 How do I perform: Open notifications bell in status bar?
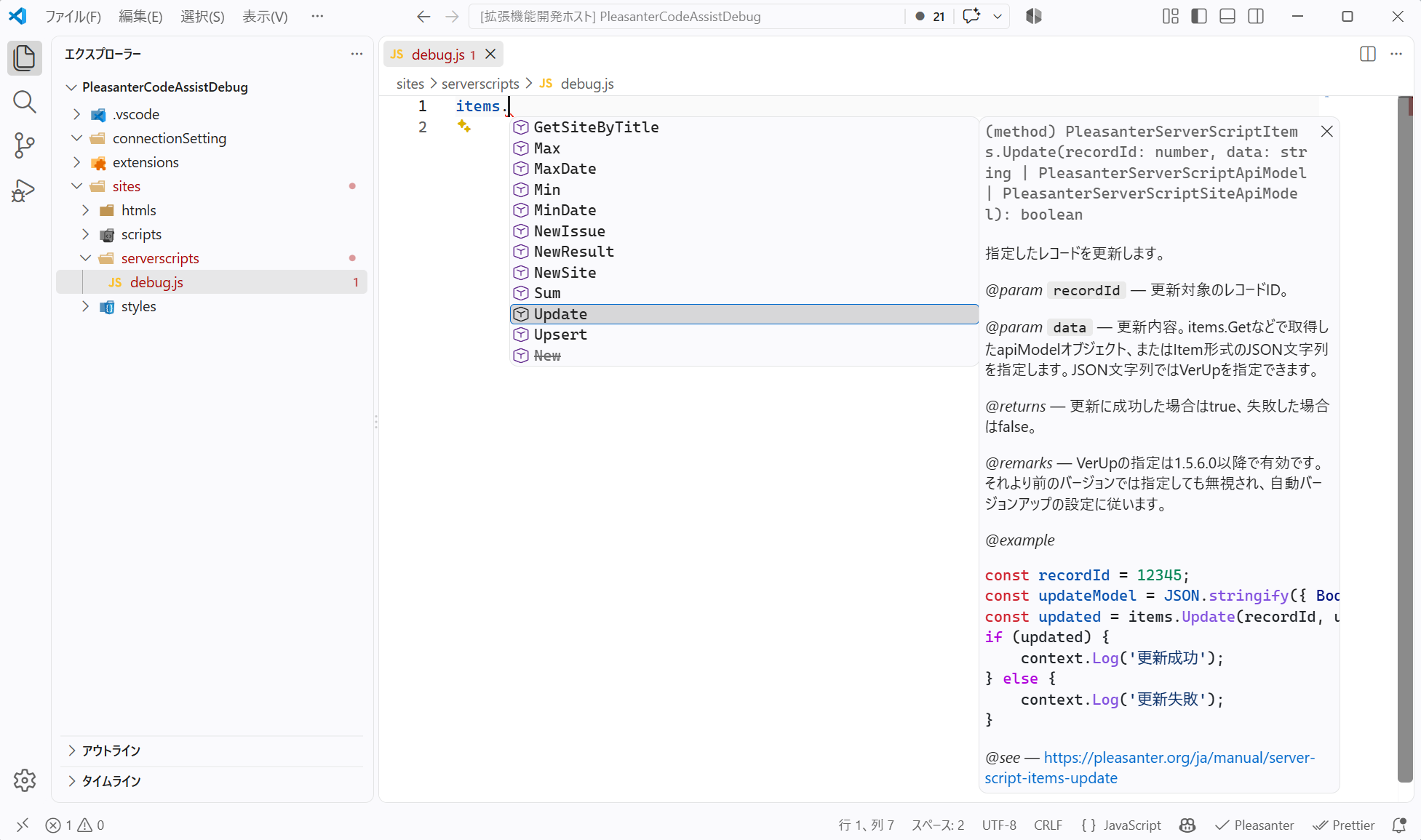click(x=1398, y=825)
